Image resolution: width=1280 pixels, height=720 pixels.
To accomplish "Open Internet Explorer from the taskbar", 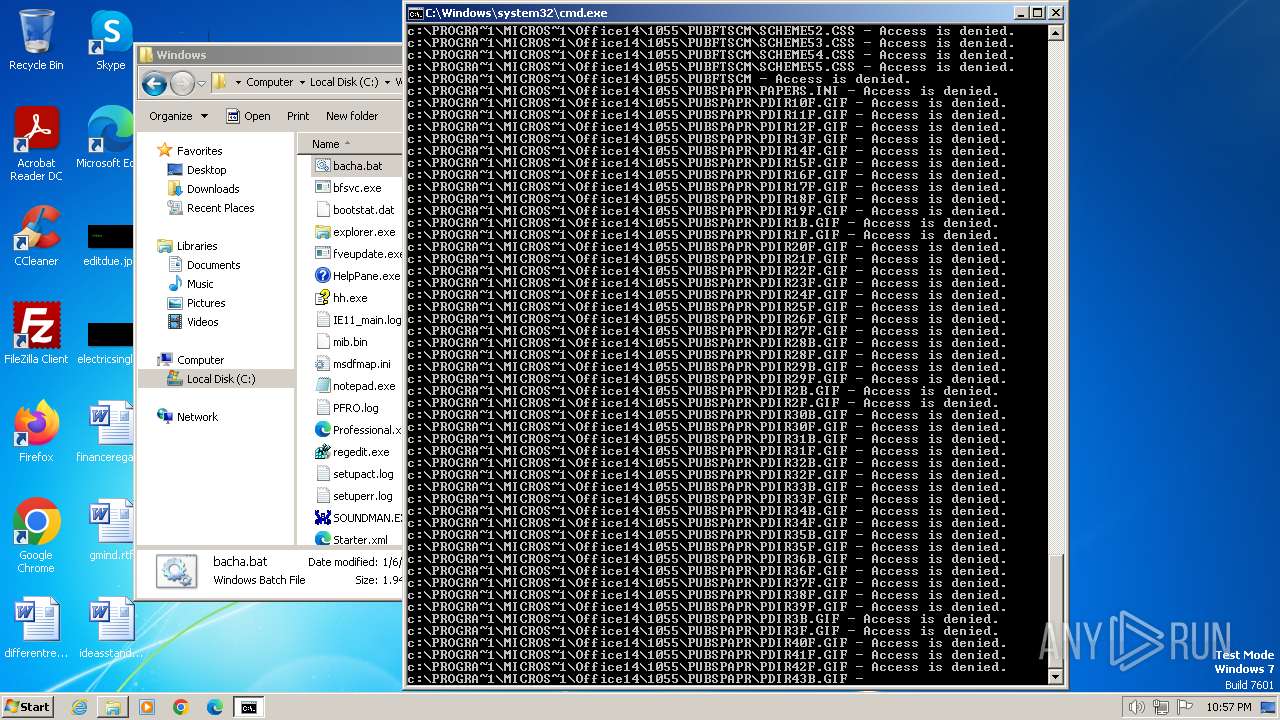I will (79, 707).
